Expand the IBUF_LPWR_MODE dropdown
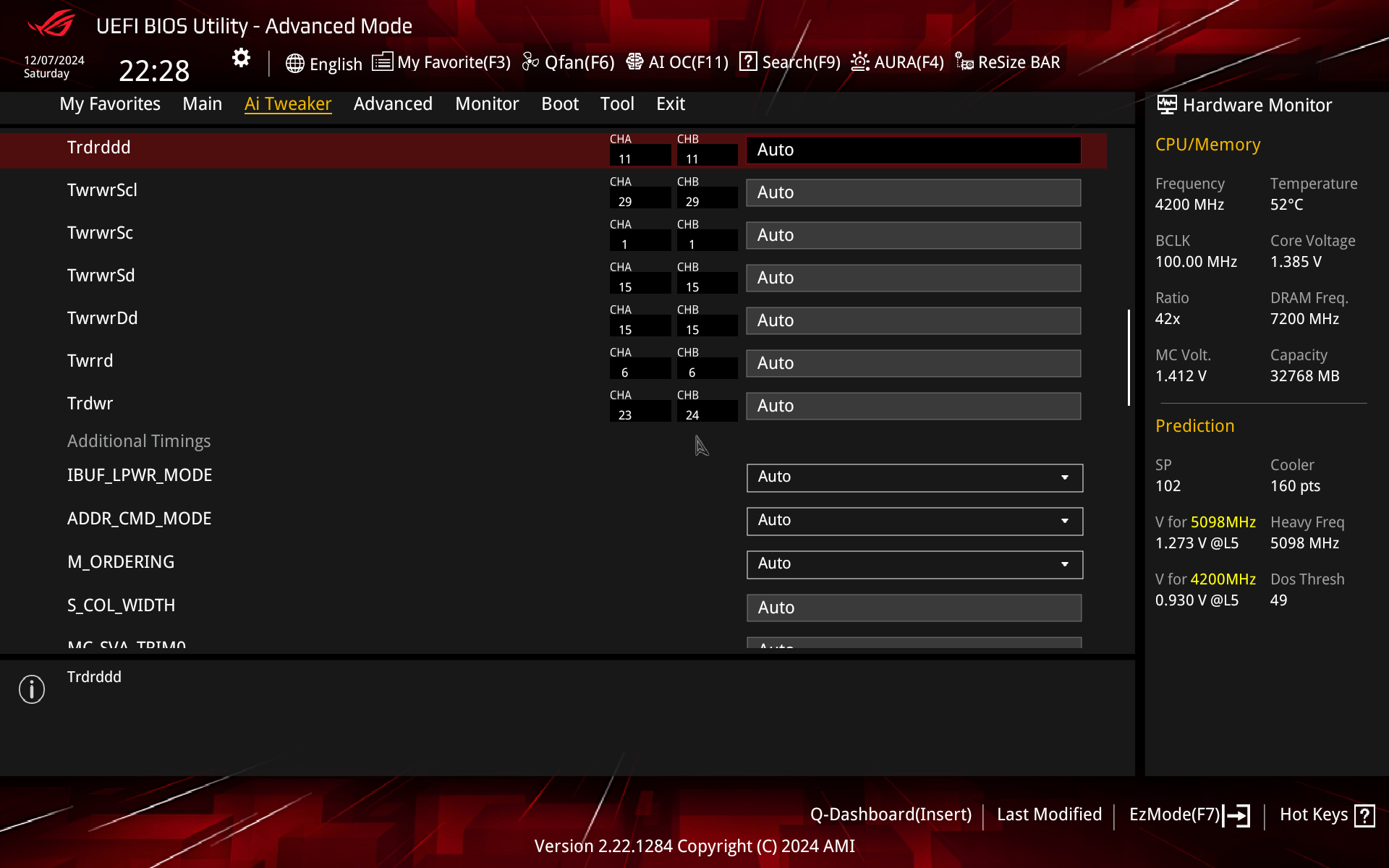This screenshot has width=1389, height=868. [x=914, y=477]
